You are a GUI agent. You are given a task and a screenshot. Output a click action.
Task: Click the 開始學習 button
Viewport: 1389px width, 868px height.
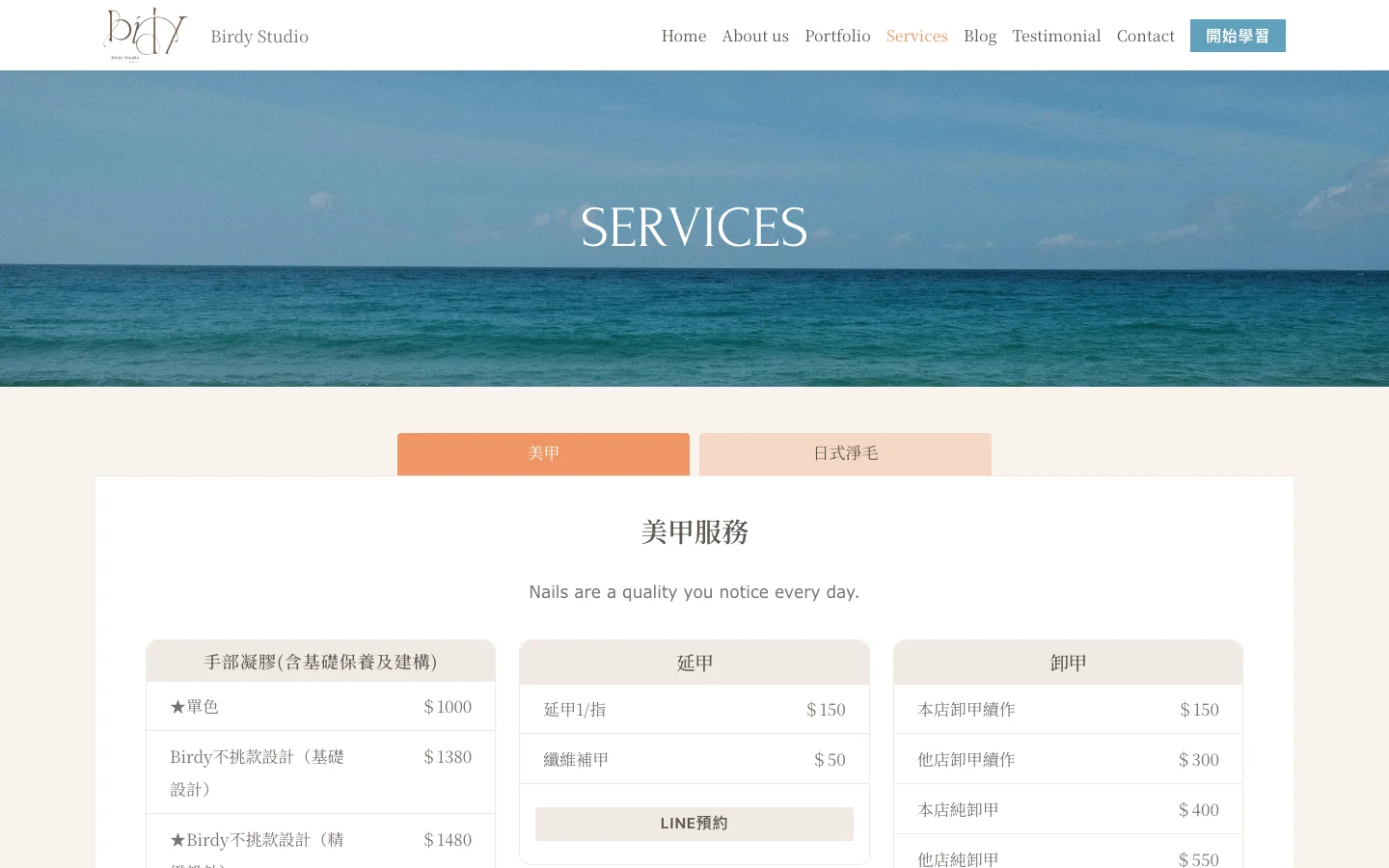[1238, 36]
